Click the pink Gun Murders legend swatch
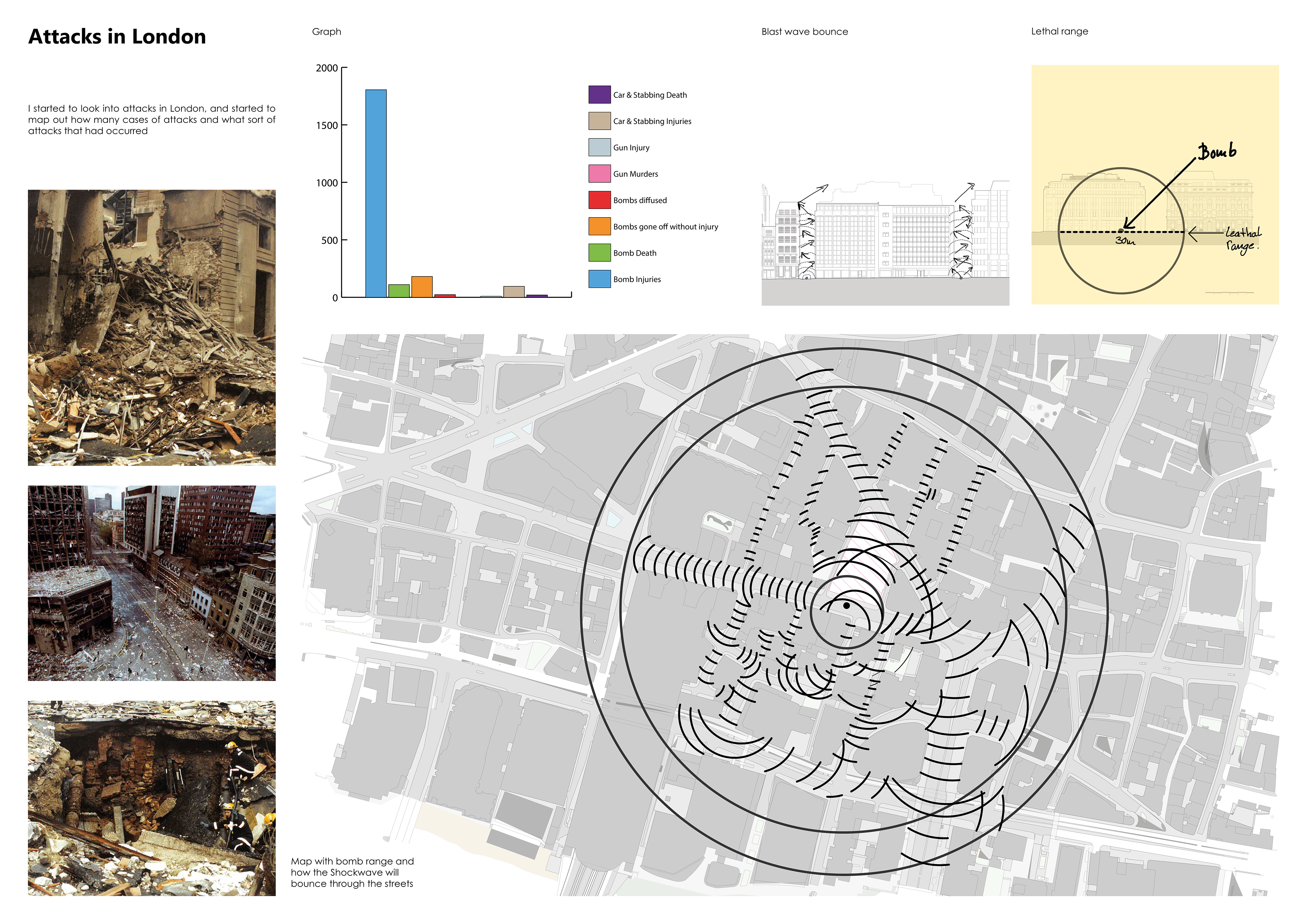The height and width of the screenshot is (924, 1307). point(599,174)
